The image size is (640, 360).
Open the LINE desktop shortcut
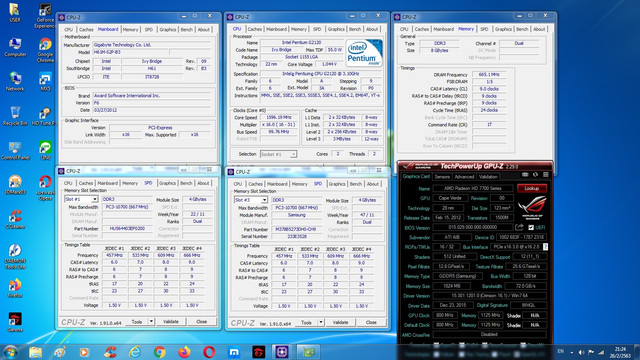click(x=45, y=151)
